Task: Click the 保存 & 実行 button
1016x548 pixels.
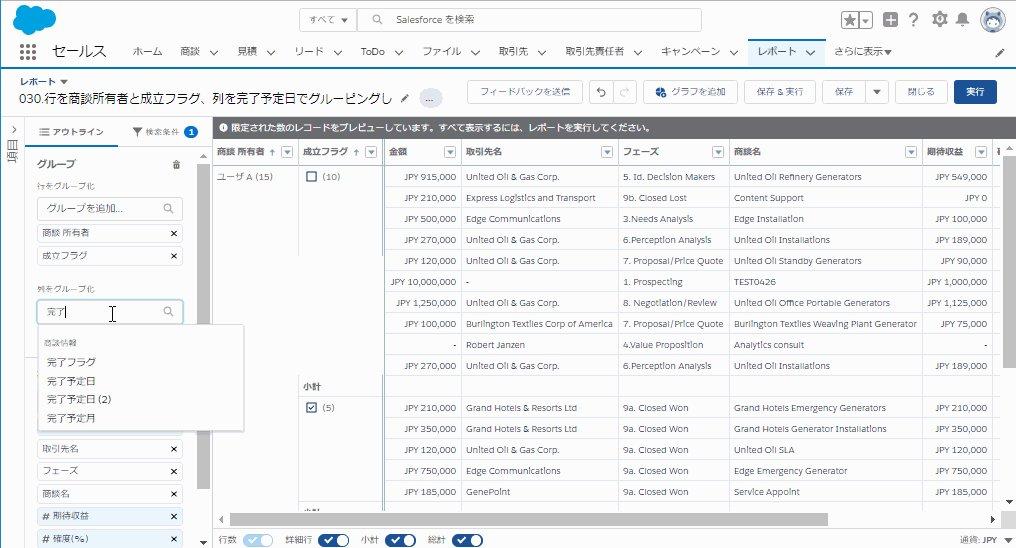Action: pyautogui.click(x=779, y=92)
